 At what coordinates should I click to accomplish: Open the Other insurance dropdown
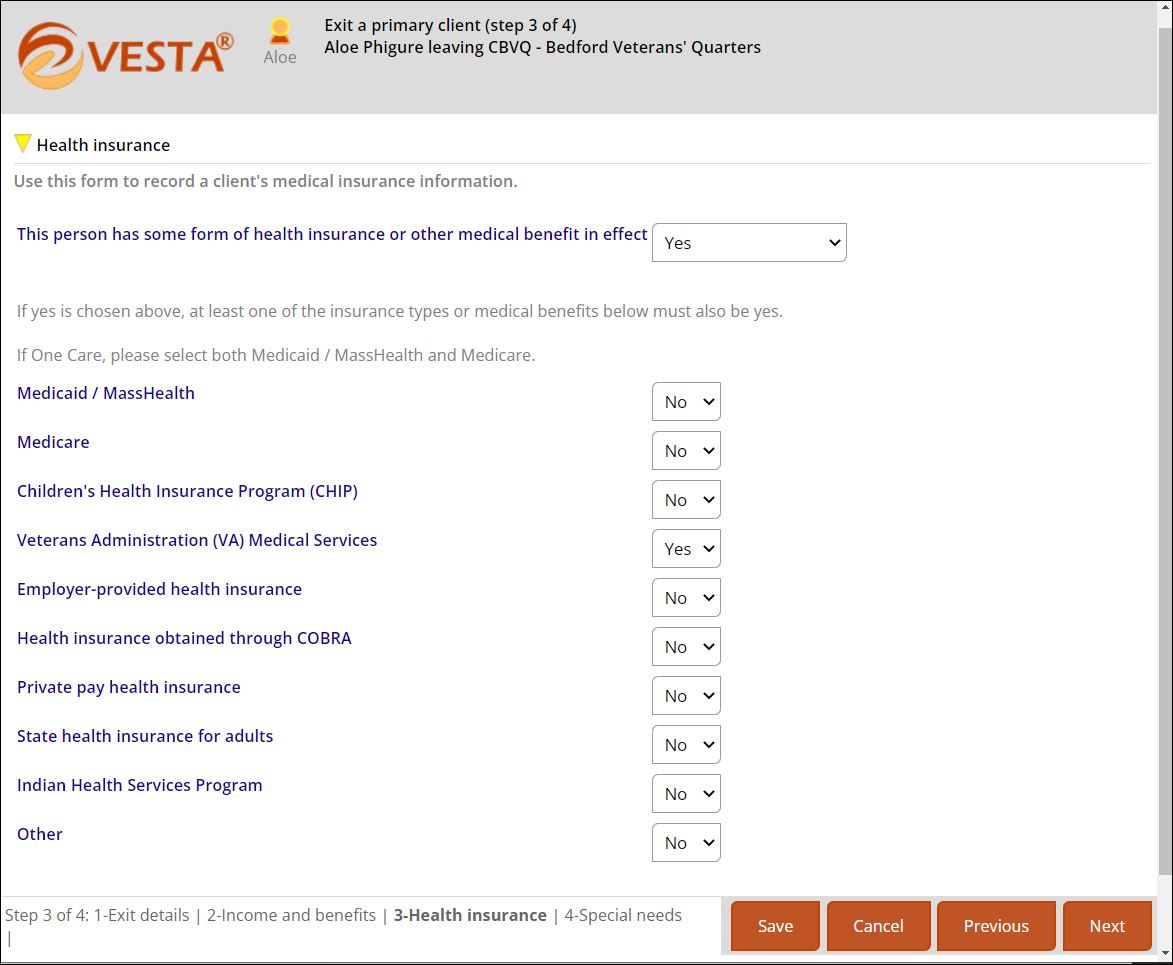686,842
